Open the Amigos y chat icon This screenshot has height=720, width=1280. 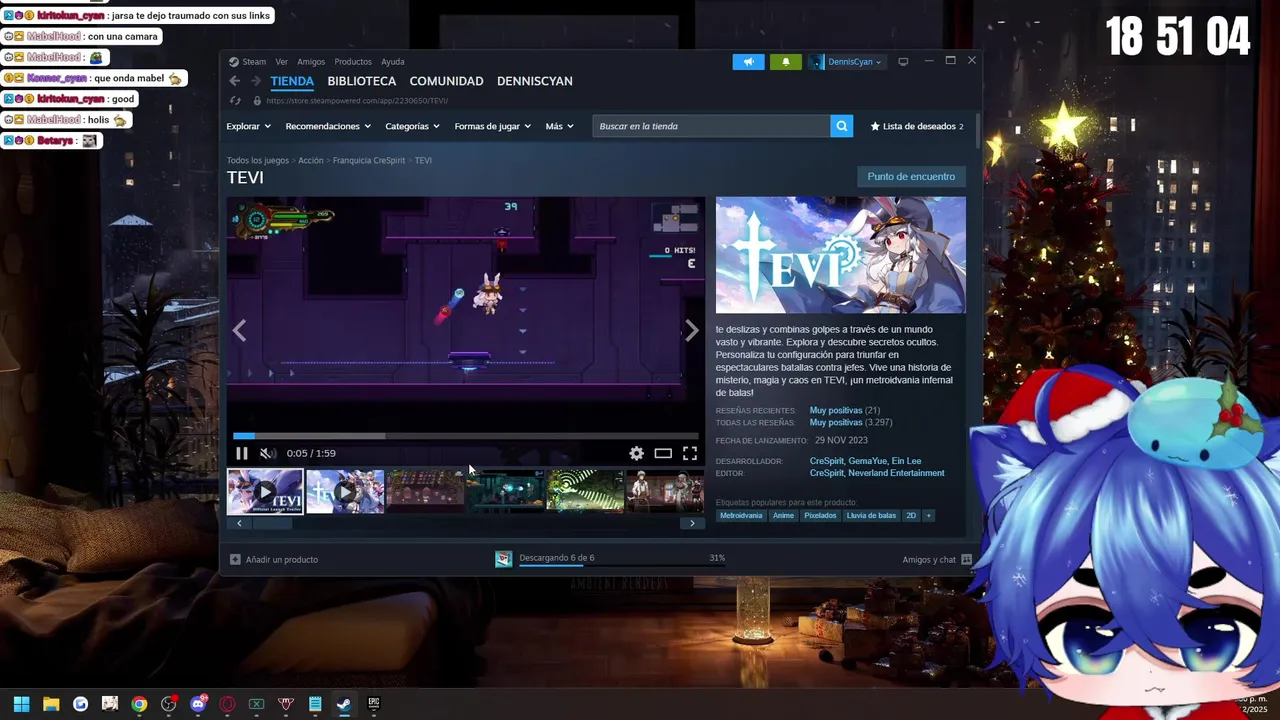point(966,559)
